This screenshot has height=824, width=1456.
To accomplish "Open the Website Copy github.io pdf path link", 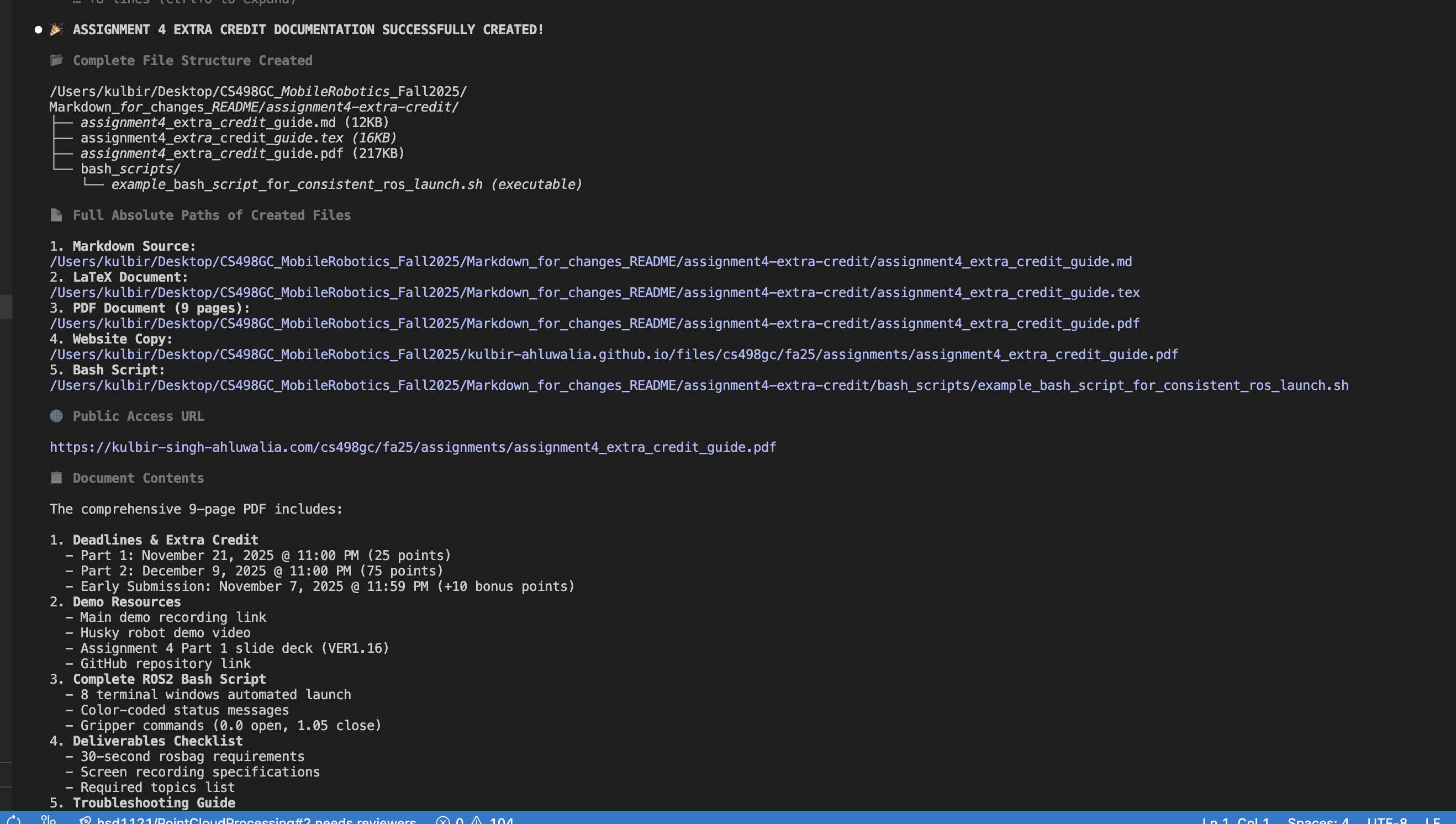I will click(614, 354).
